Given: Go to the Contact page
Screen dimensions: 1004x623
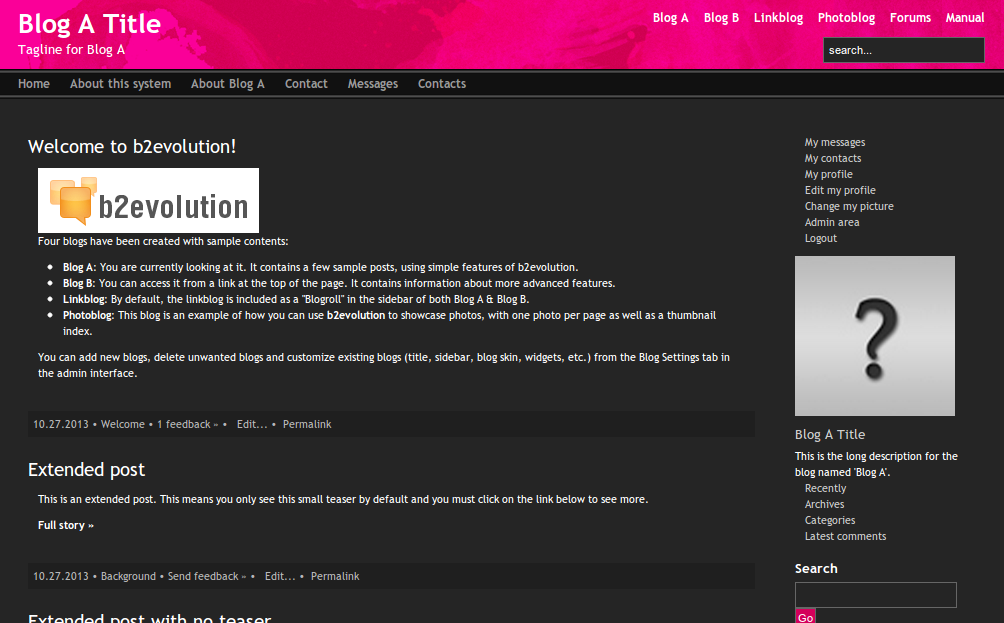Looking at the screenshot, I should (x=306, y=84).
